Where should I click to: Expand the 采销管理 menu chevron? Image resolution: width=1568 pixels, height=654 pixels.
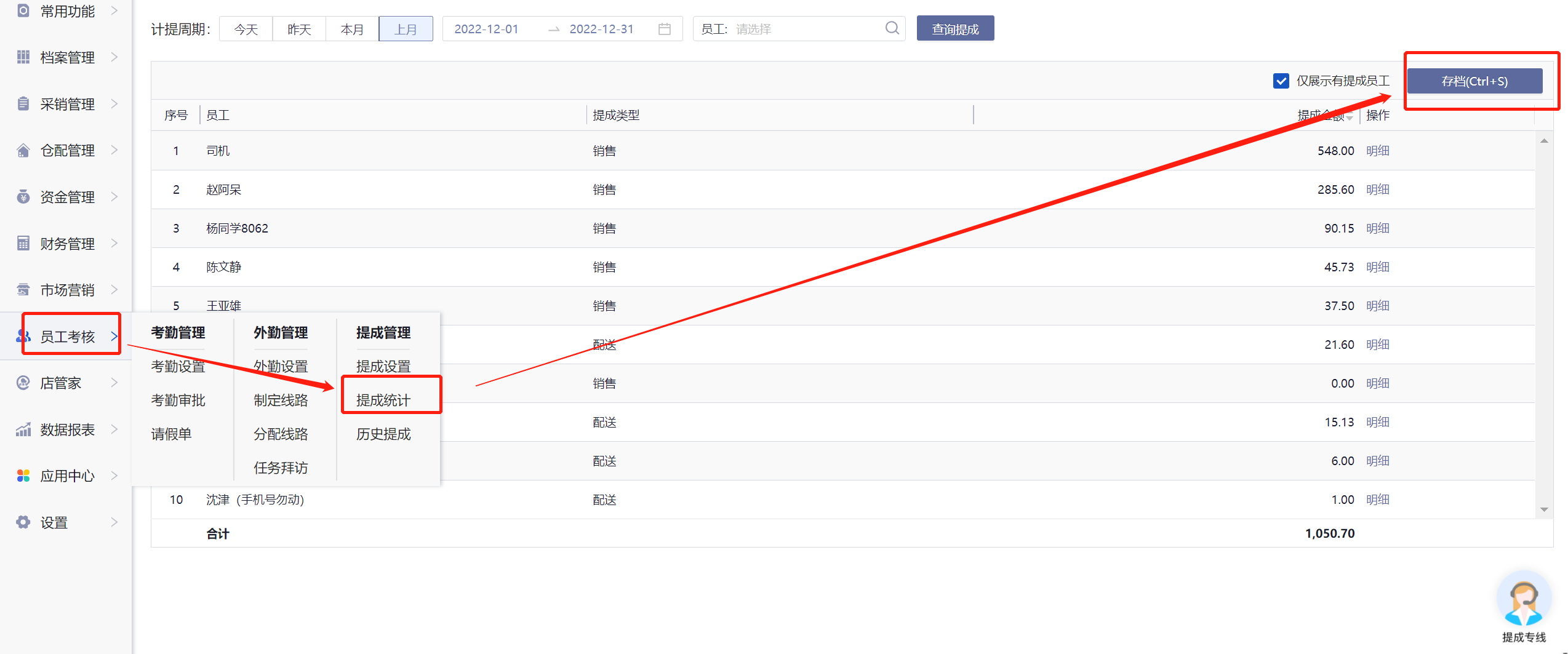click(114, 104)
